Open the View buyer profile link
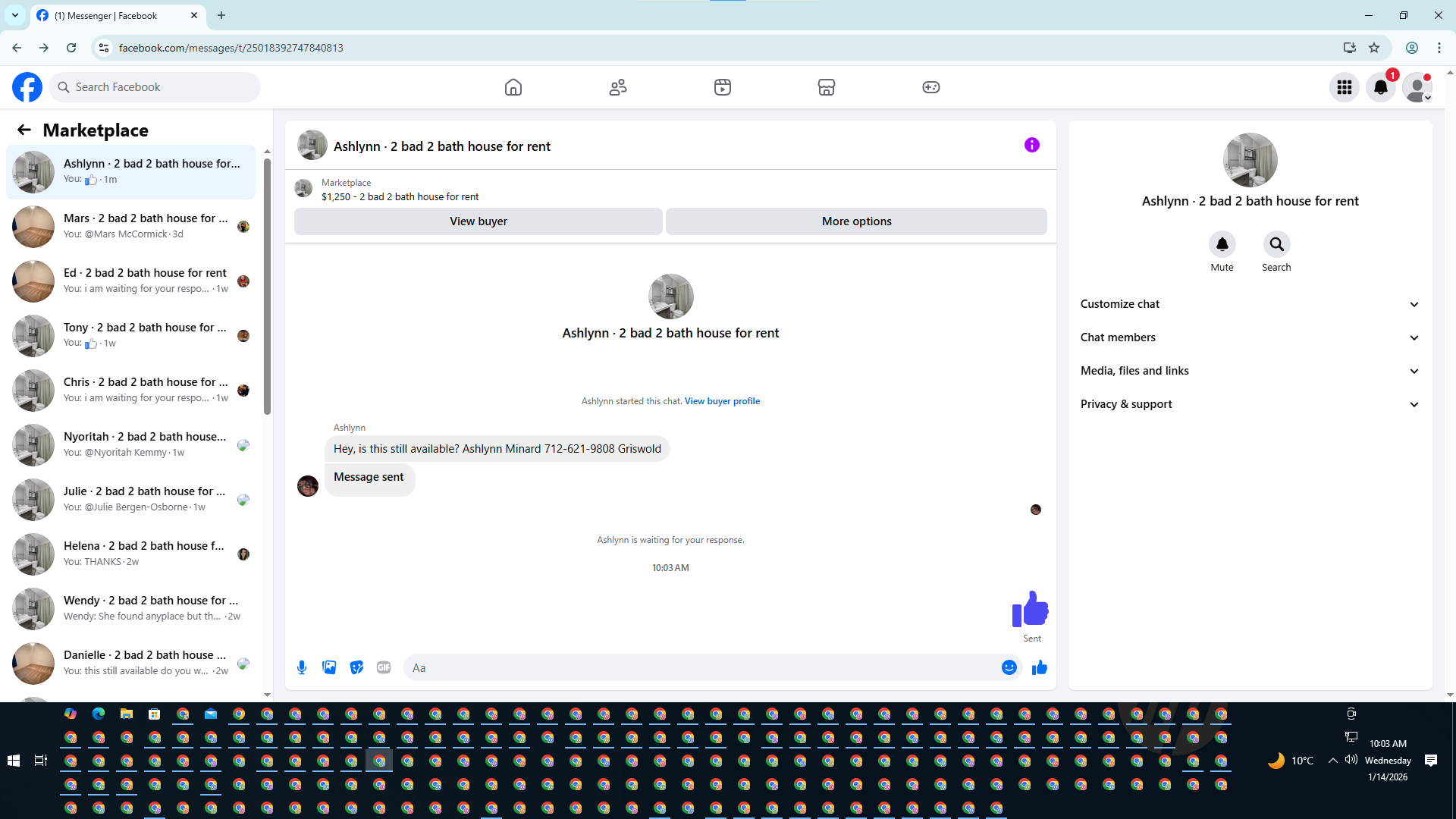 pos(722,401)
